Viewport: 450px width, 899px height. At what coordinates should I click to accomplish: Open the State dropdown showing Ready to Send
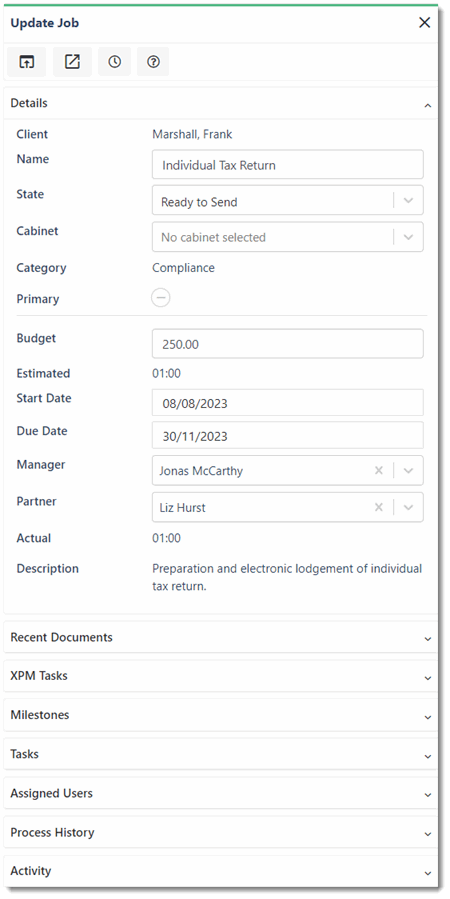[x=288, y=200]
